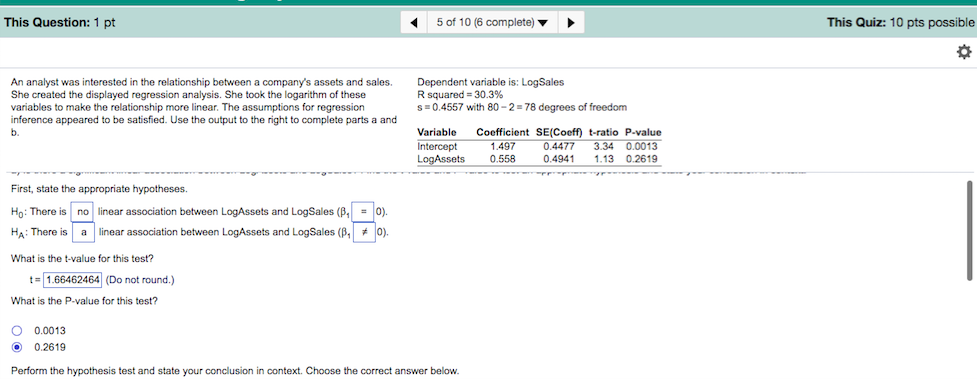Click the Intercept coefficient value 1.497
The image size is (977, 380).
[x=502, y=146]
